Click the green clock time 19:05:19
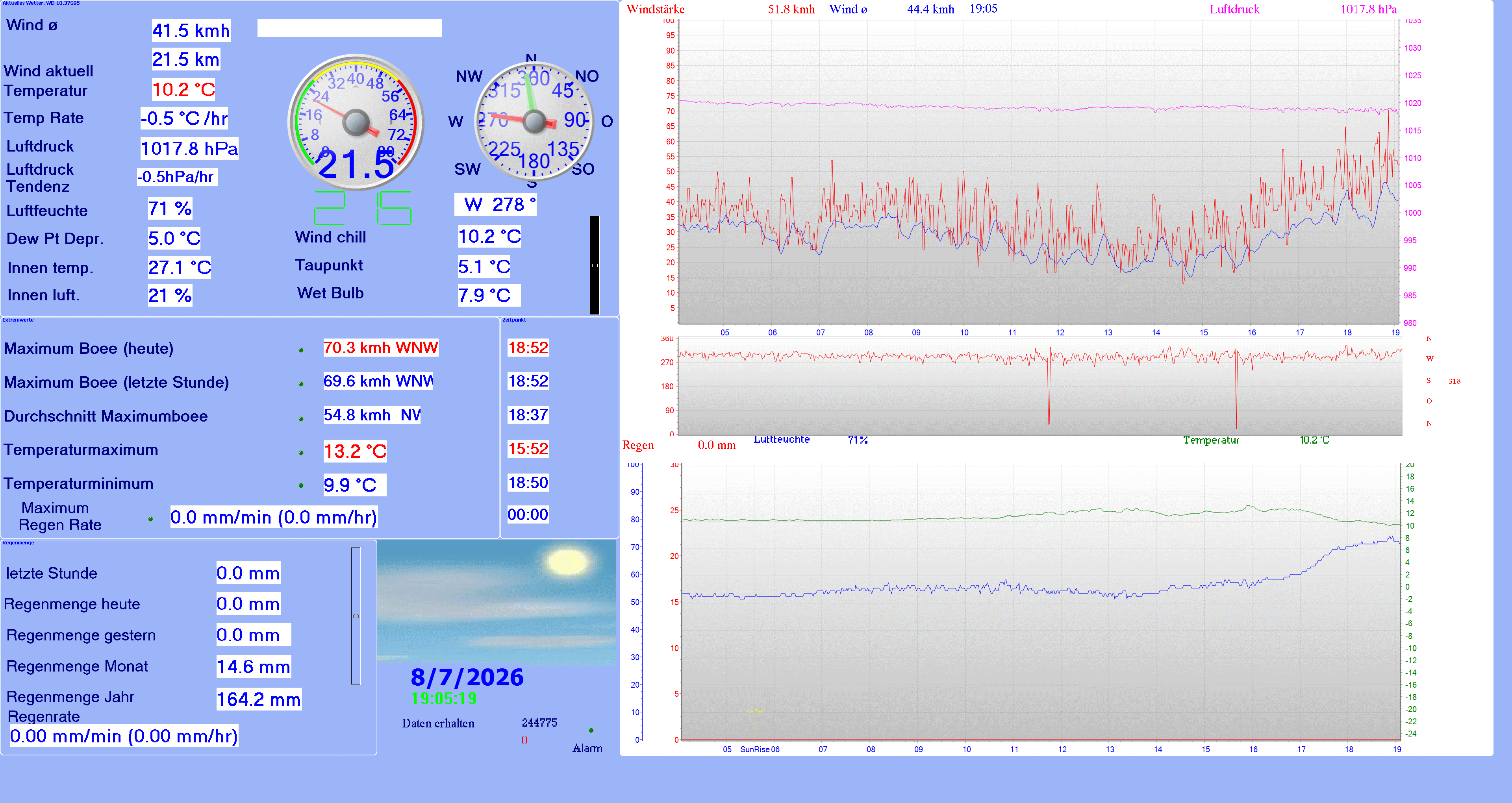The height and width of the screenshot is (803, 1512). [x=444, y=699]
